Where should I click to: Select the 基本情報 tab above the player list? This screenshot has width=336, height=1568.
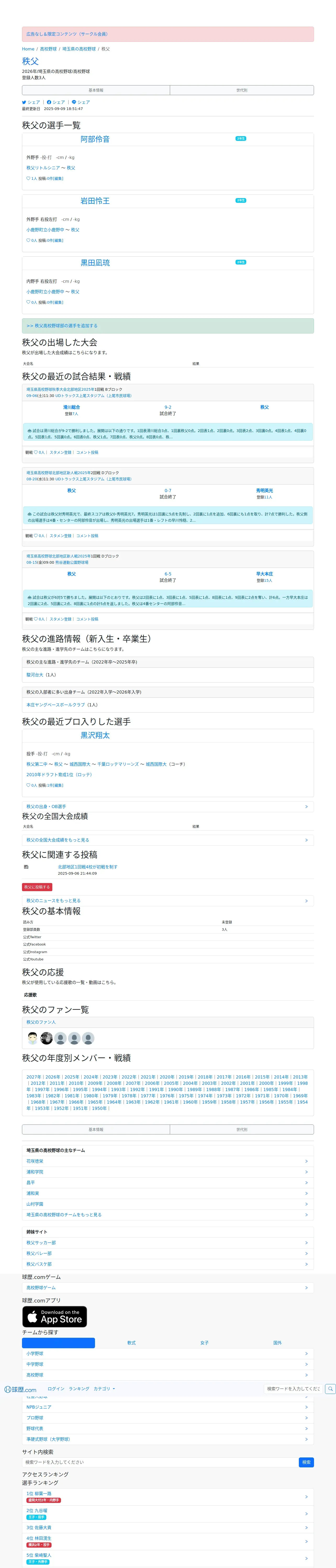[96, 90]
